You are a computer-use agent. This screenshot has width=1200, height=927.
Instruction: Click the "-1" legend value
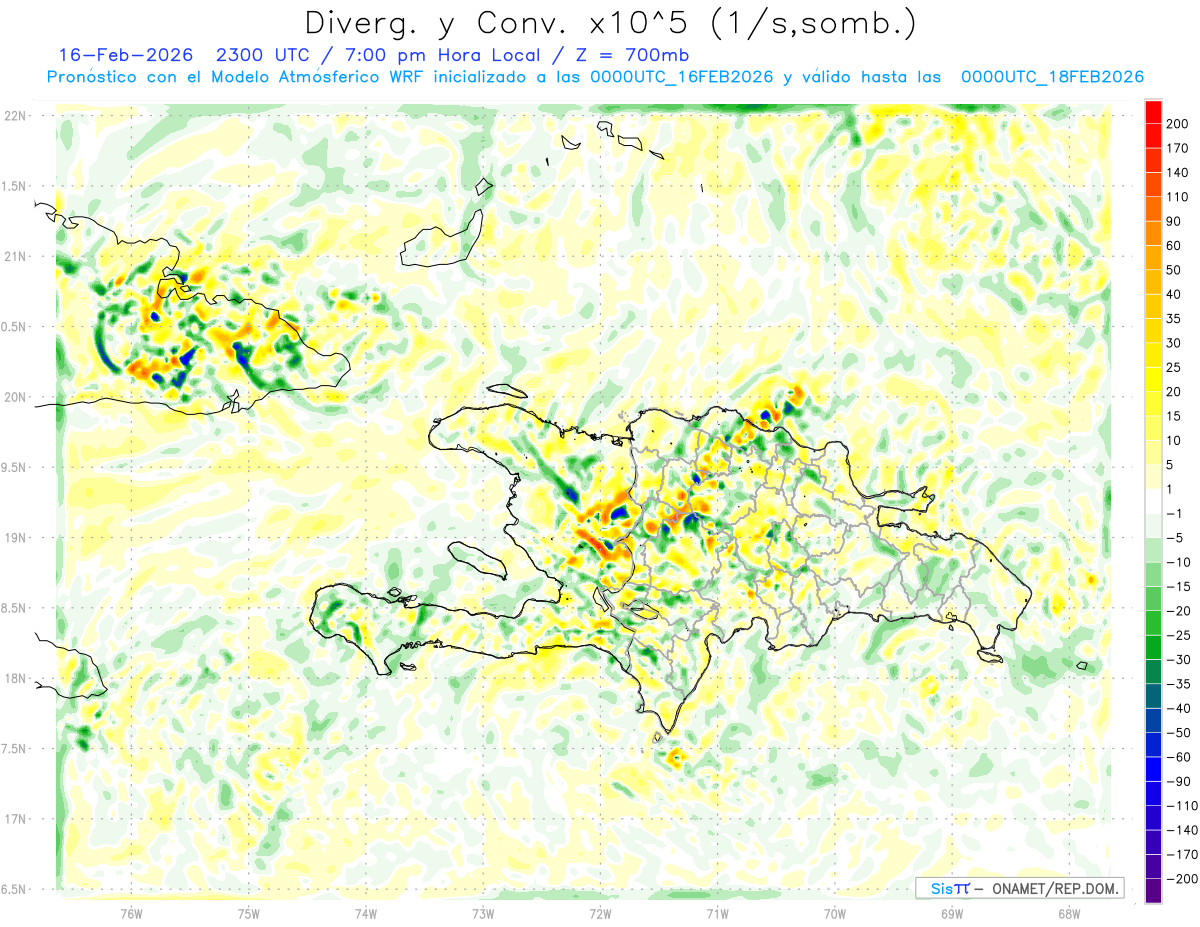[1174, 514]
